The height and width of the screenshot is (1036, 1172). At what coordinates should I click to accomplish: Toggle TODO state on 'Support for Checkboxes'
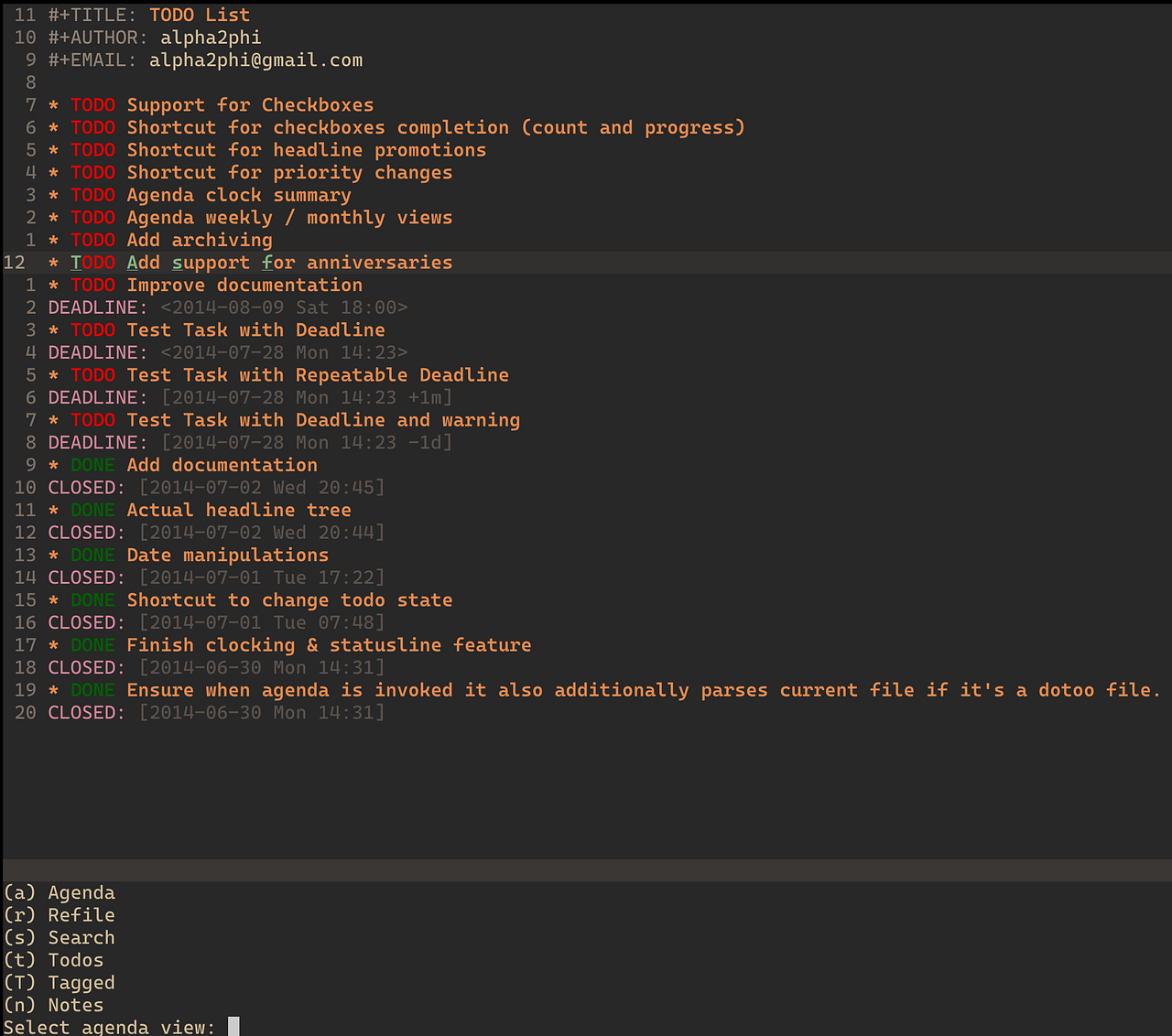tap(92, 104)
